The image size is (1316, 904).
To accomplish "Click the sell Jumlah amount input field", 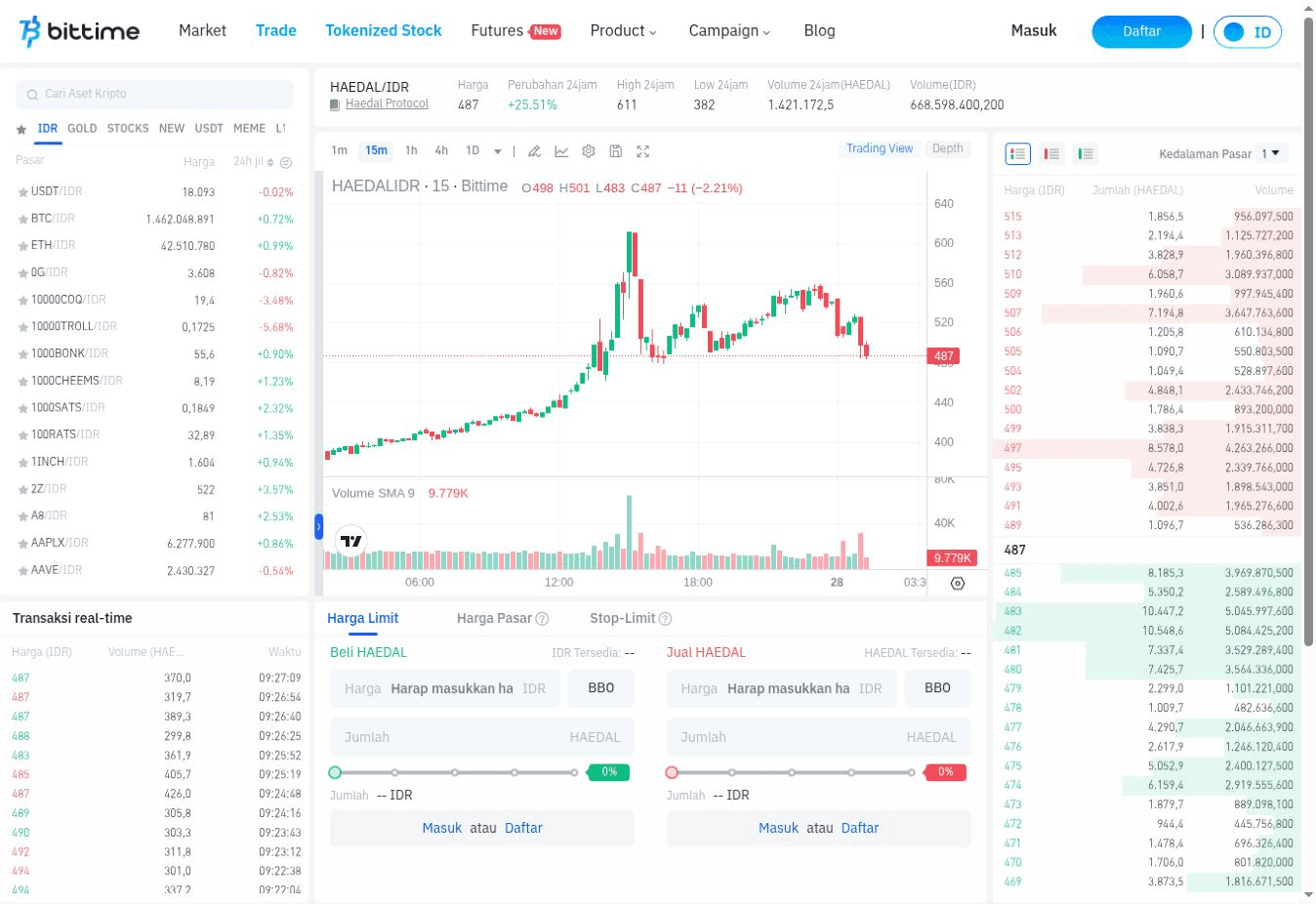I will 819,737.
